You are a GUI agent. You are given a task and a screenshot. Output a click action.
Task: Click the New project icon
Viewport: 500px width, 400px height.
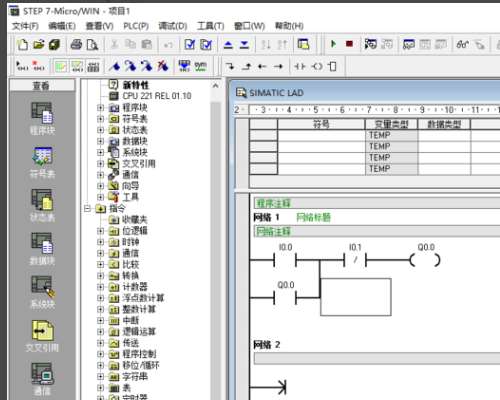pos(23,44)
